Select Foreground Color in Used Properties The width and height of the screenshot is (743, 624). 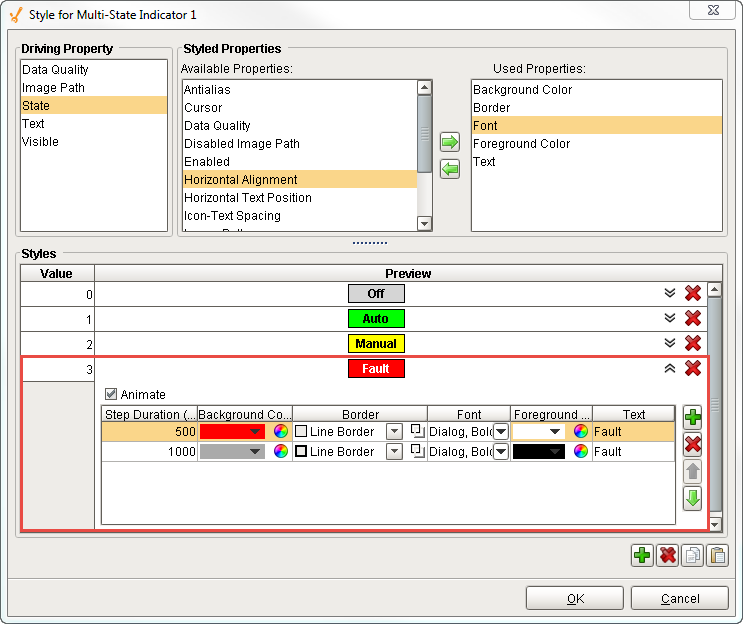click(597, 144)
